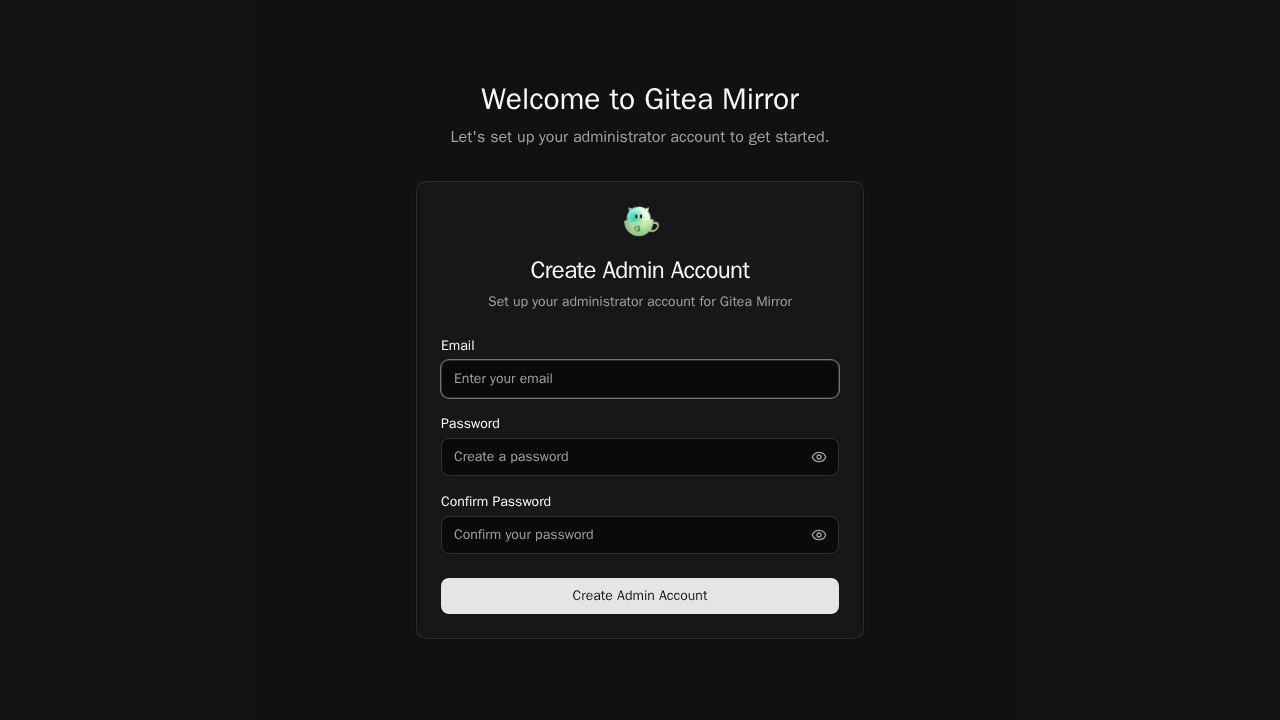Viewport: 1280px width, 720px height.
Task: Reveal characters in the second password box
Action: click(819, 535)
